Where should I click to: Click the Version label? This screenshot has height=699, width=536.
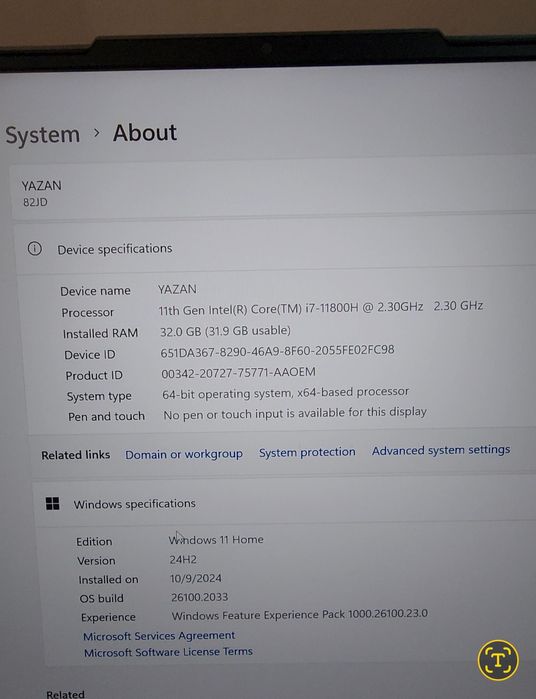(x=96, y=560)
